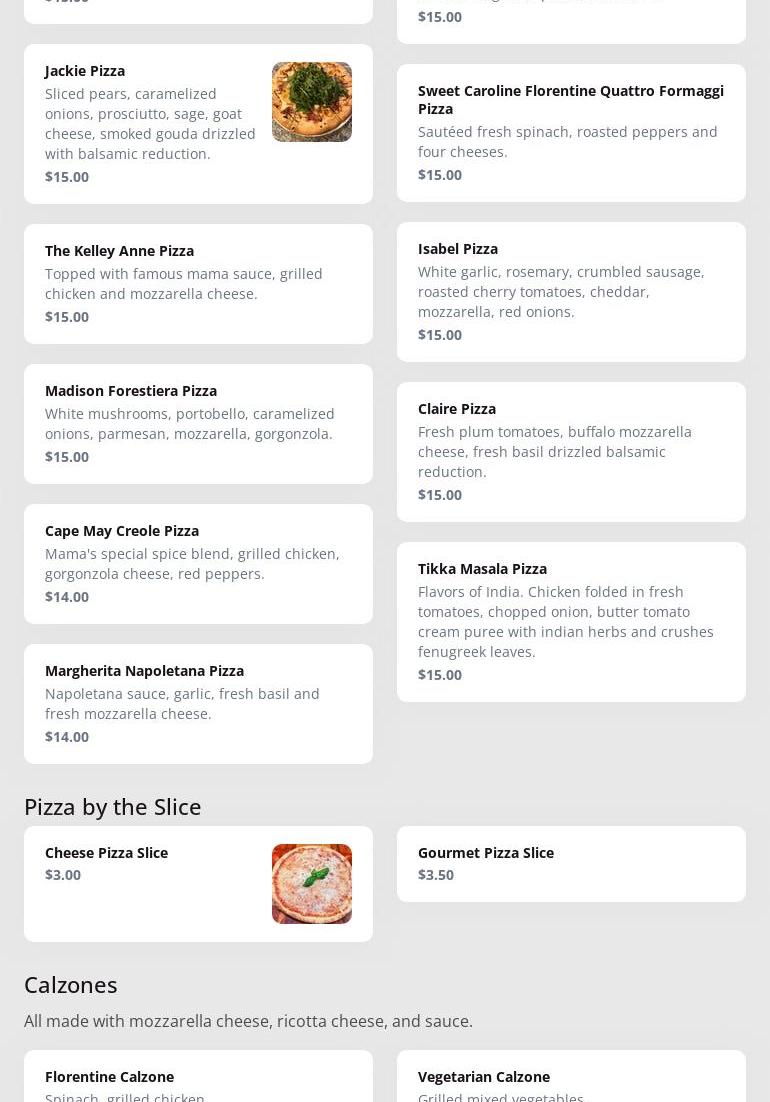The height and width of the screenshot is (1102, 770).
Task: Add the Cheese Pizza Slice title
Action: 106,853
